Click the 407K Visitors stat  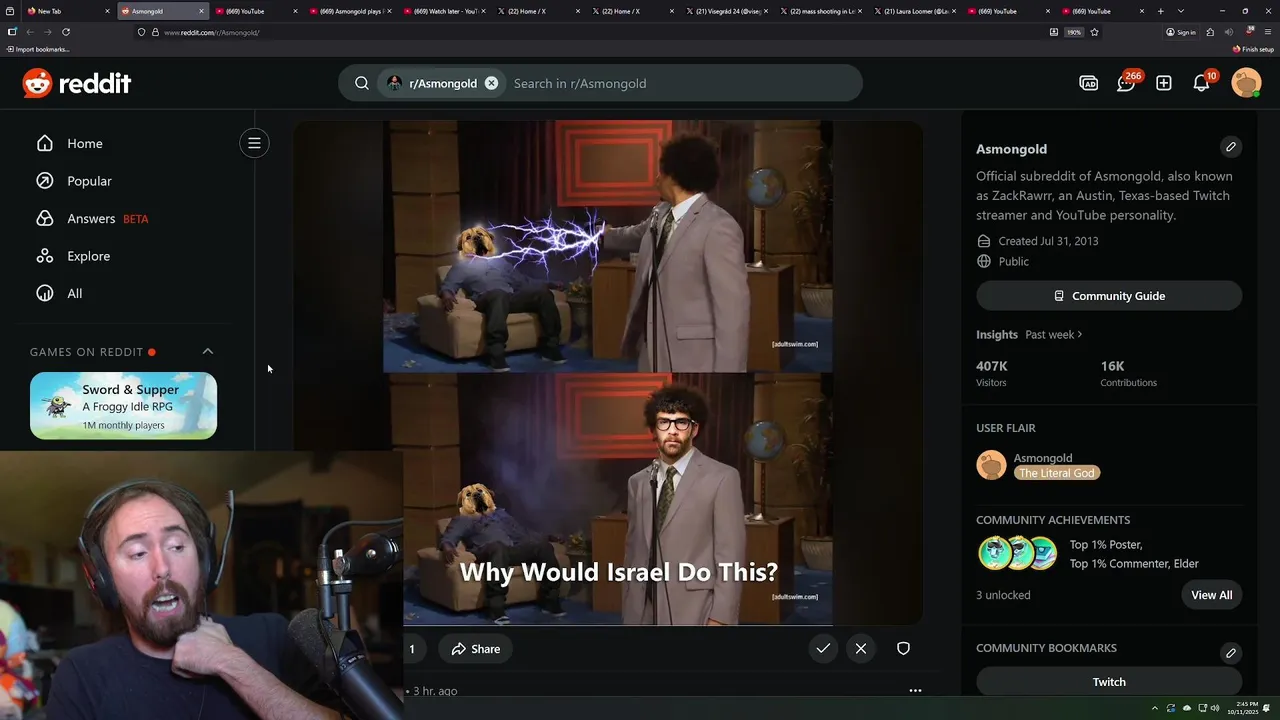[992, 373]
